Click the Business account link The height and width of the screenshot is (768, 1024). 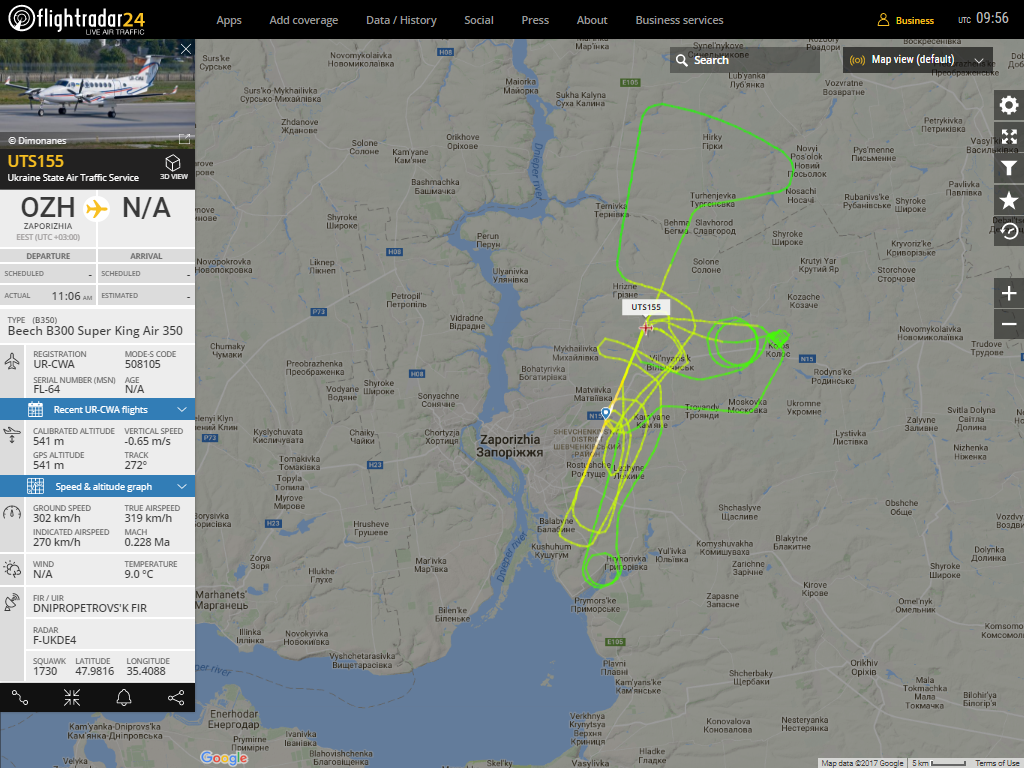[905, 20]
